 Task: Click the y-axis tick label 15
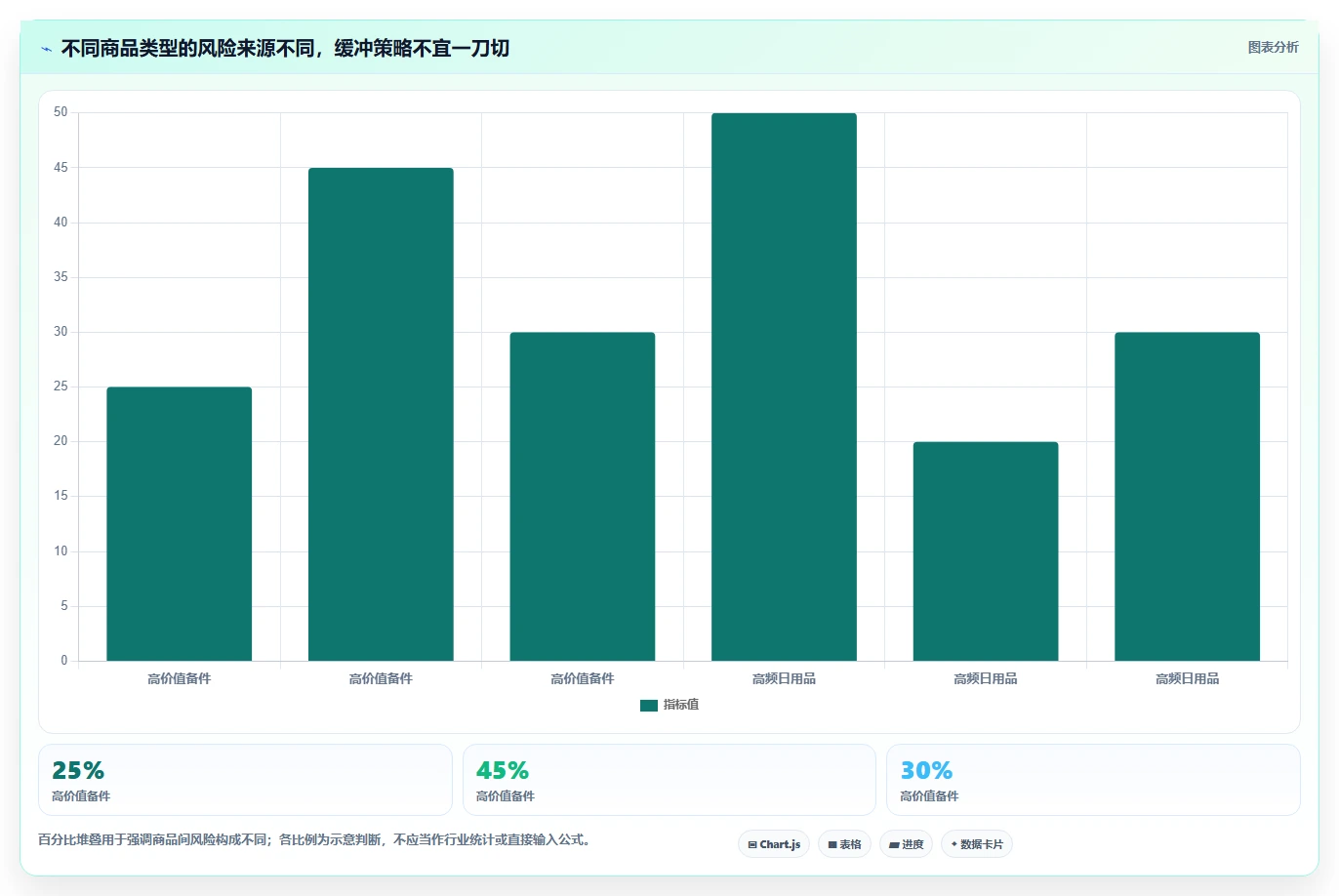coord(61,496)
